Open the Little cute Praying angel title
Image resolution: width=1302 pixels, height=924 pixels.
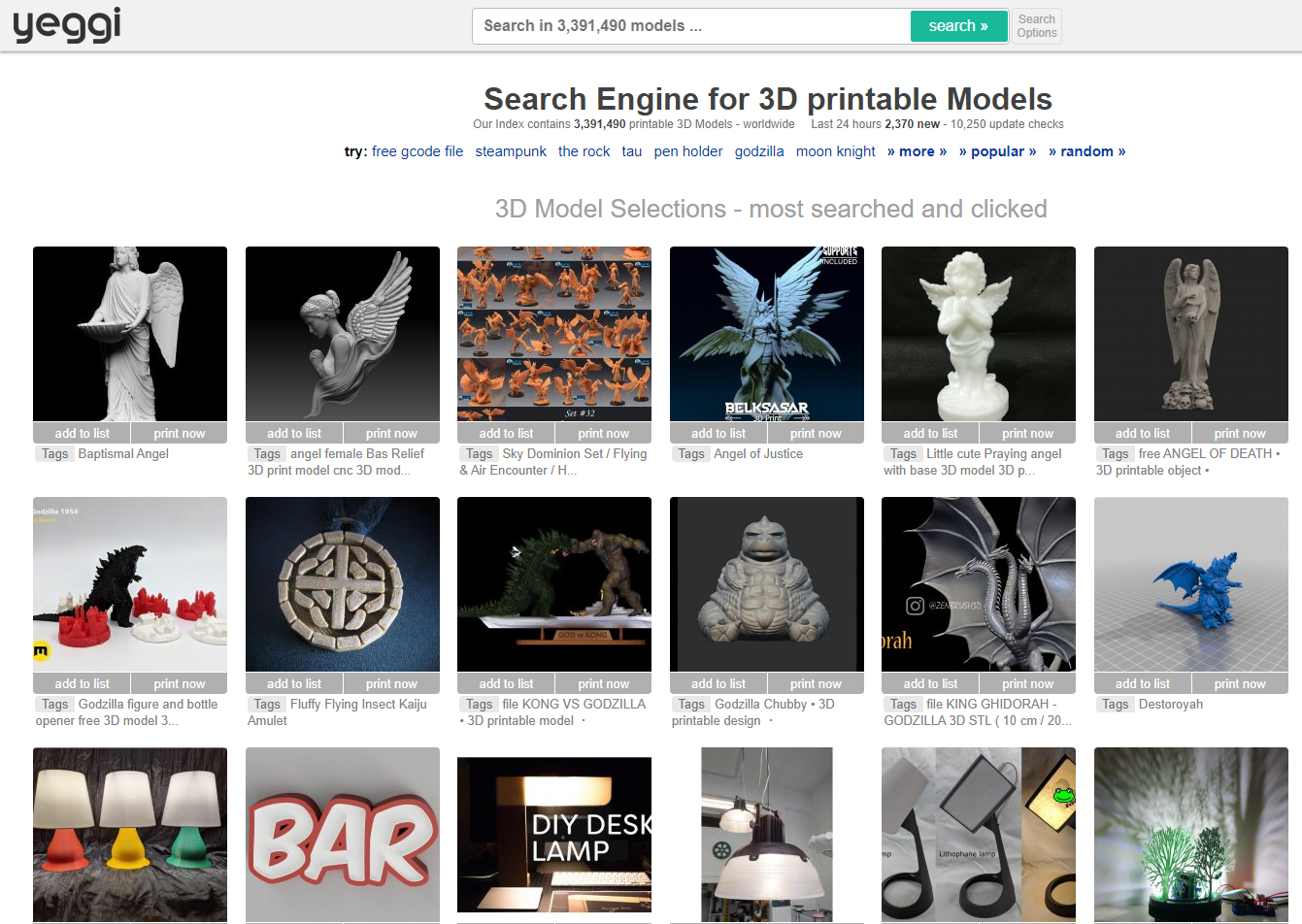(x=993, y=454)
